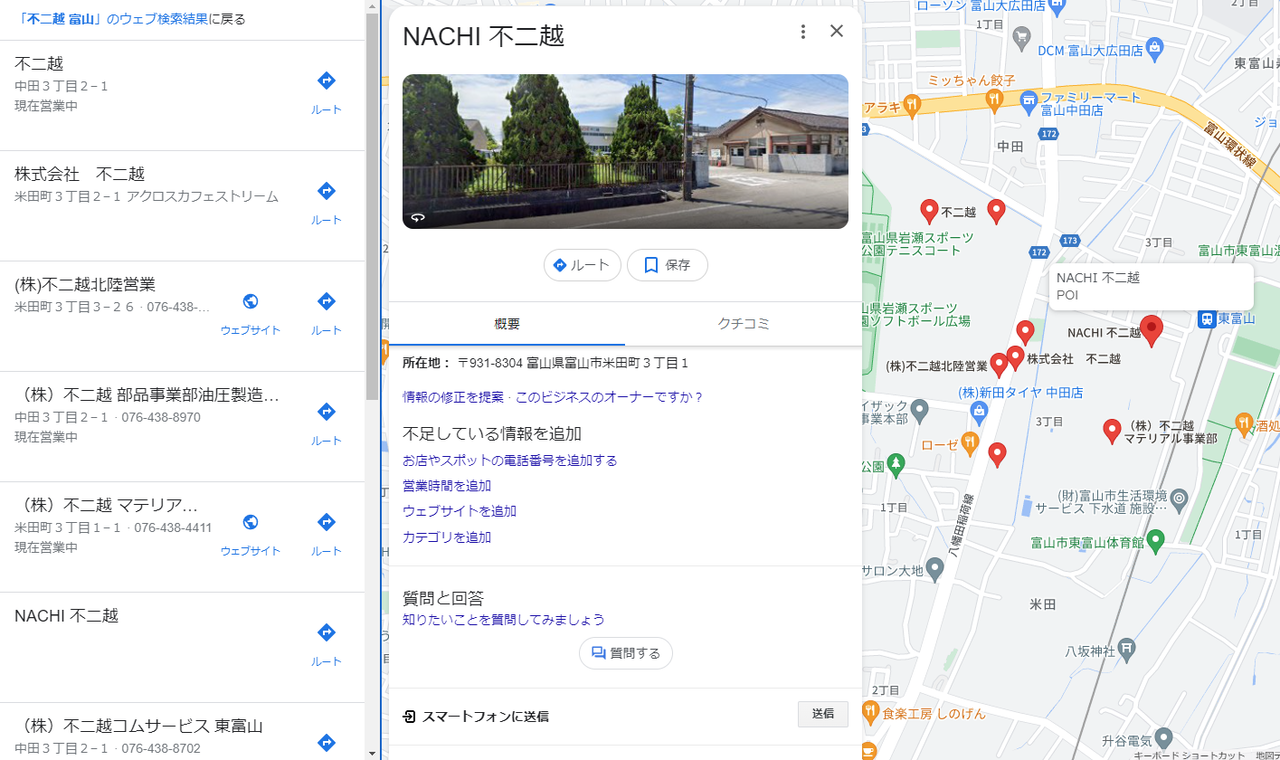Screen dimensions: 1280x760
Task: Click the results list scroll-up arrow
Action: (372, 6)
